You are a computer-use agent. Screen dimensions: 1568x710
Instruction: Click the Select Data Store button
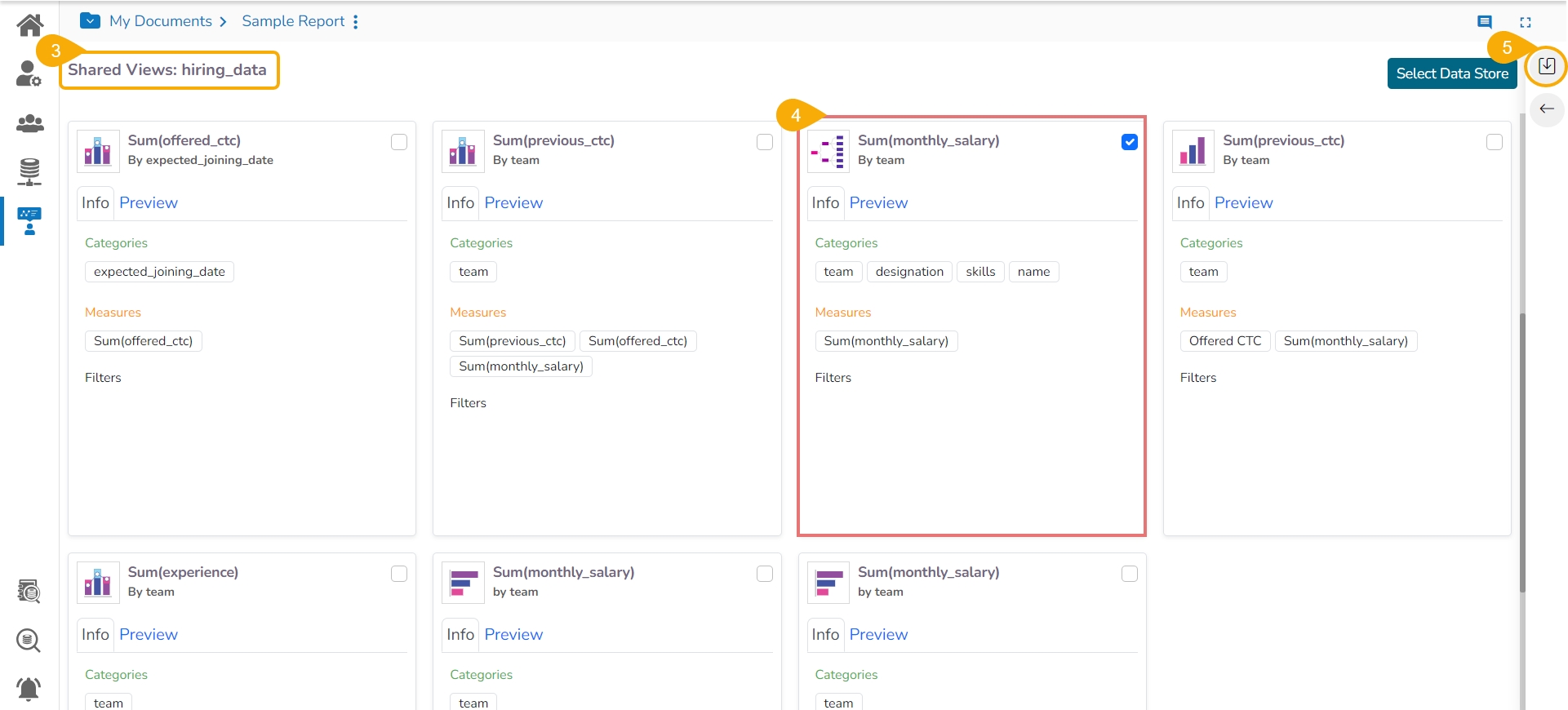tap(1451, 73)
